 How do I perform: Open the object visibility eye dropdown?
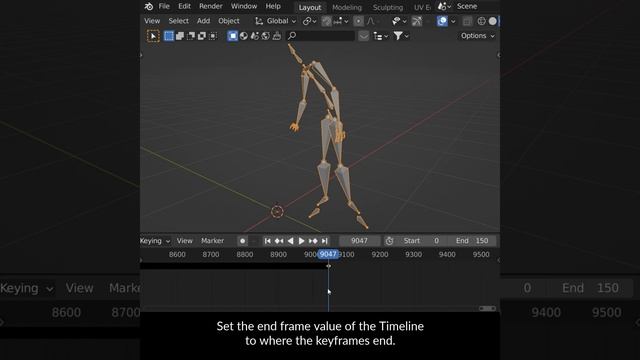(x=399, y=21)
